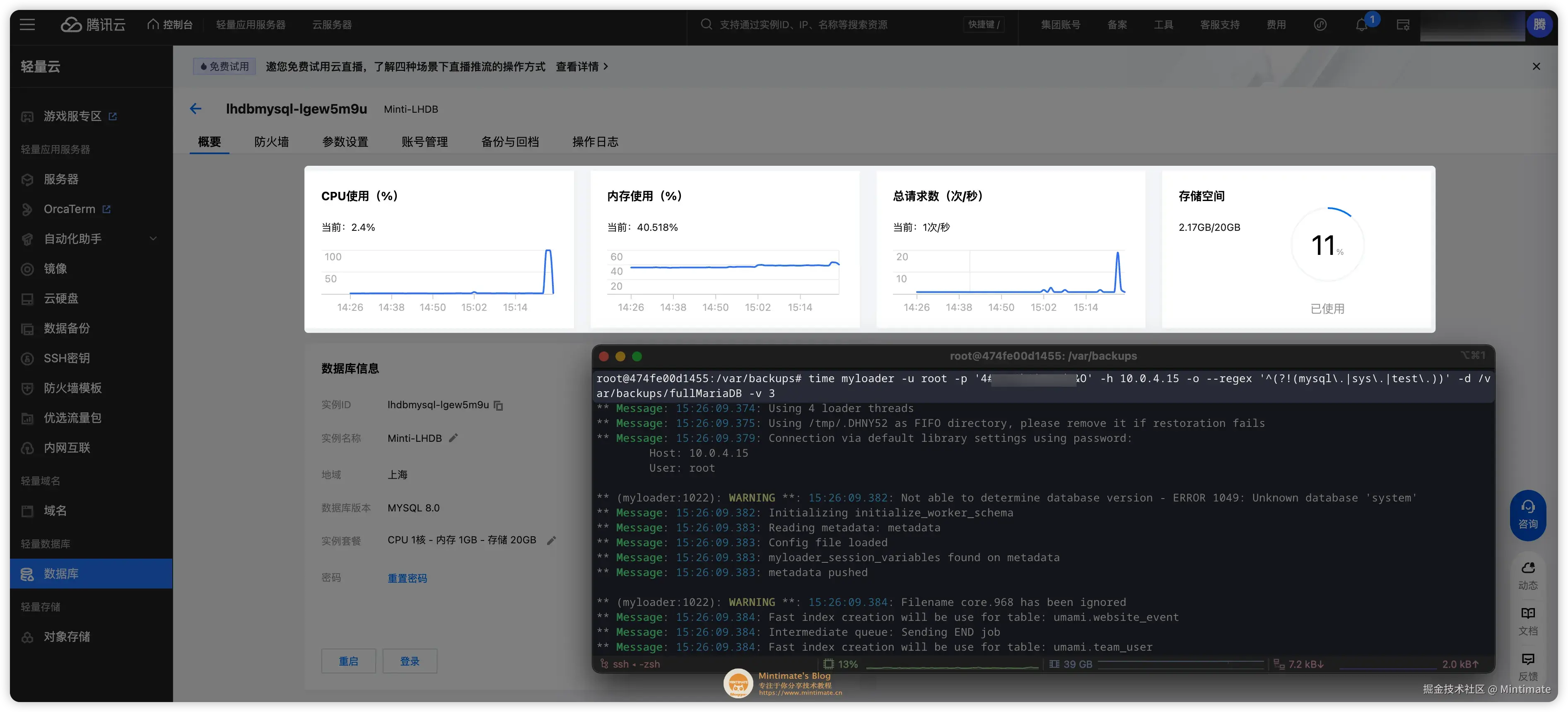Click the notification bell icon

(1362, 25)
